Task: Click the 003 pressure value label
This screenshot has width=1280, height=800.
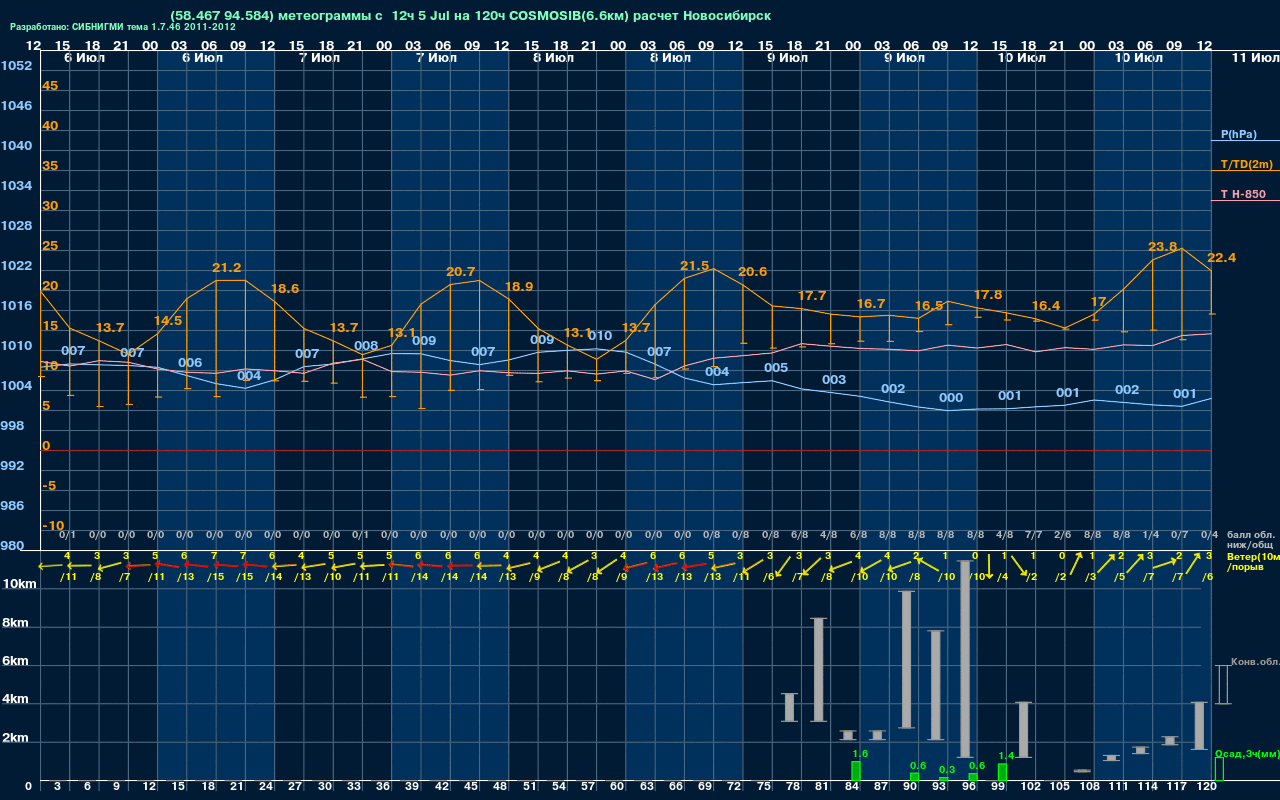Action: tap(834, 379)
